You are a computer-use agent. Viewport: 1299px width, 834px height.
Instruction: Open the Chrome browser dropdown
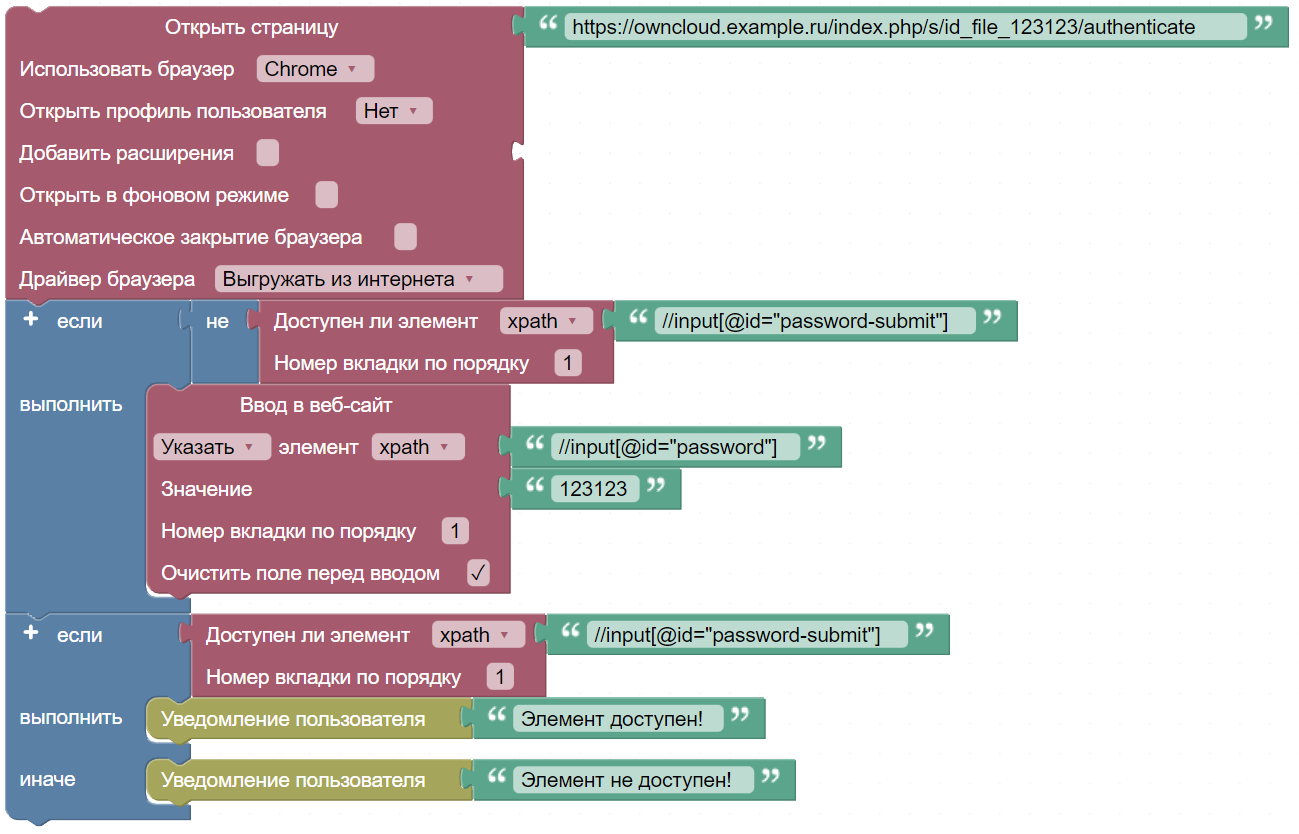point(315,69)
